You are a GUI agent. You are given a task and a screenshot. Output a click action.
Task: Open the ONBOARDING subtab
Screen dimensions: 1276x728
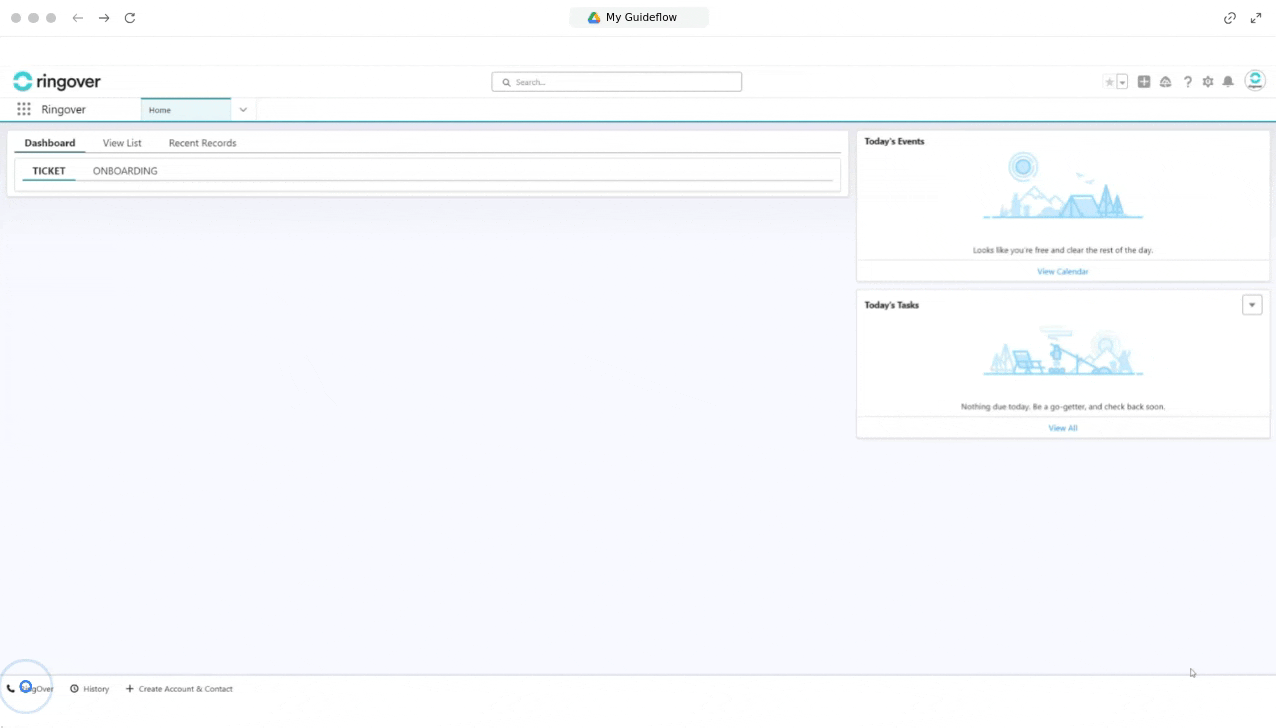coord(124,170)
